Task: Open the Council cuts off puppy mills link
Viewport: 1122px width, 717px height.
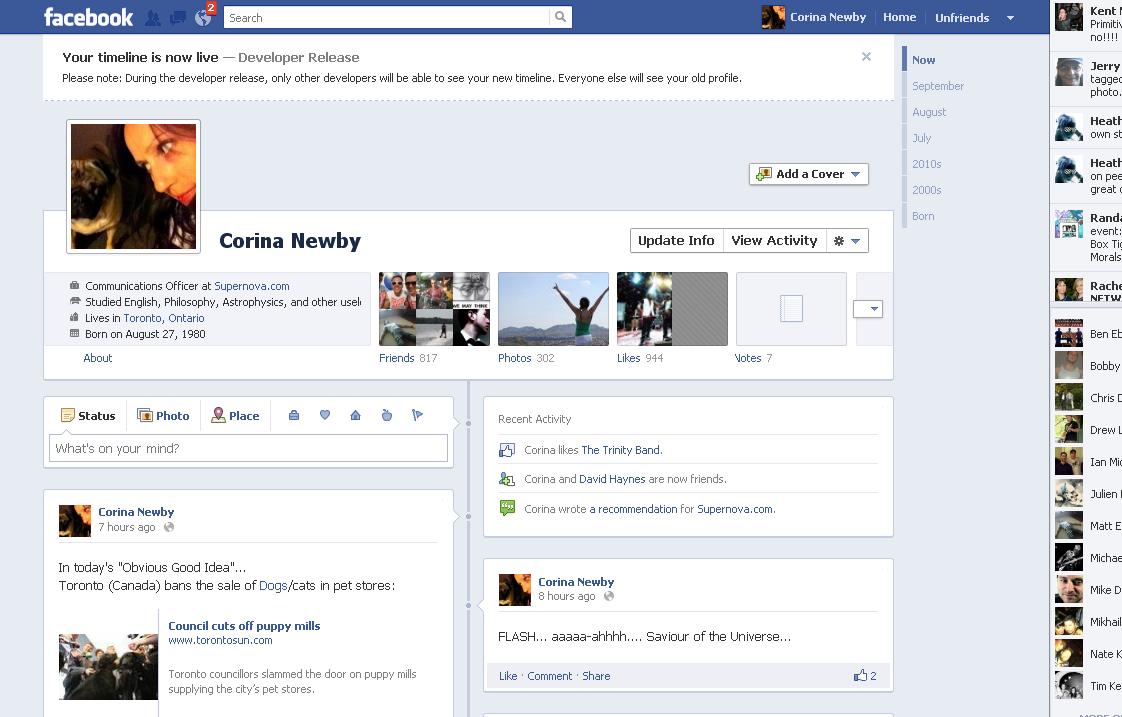Action: 244,626
